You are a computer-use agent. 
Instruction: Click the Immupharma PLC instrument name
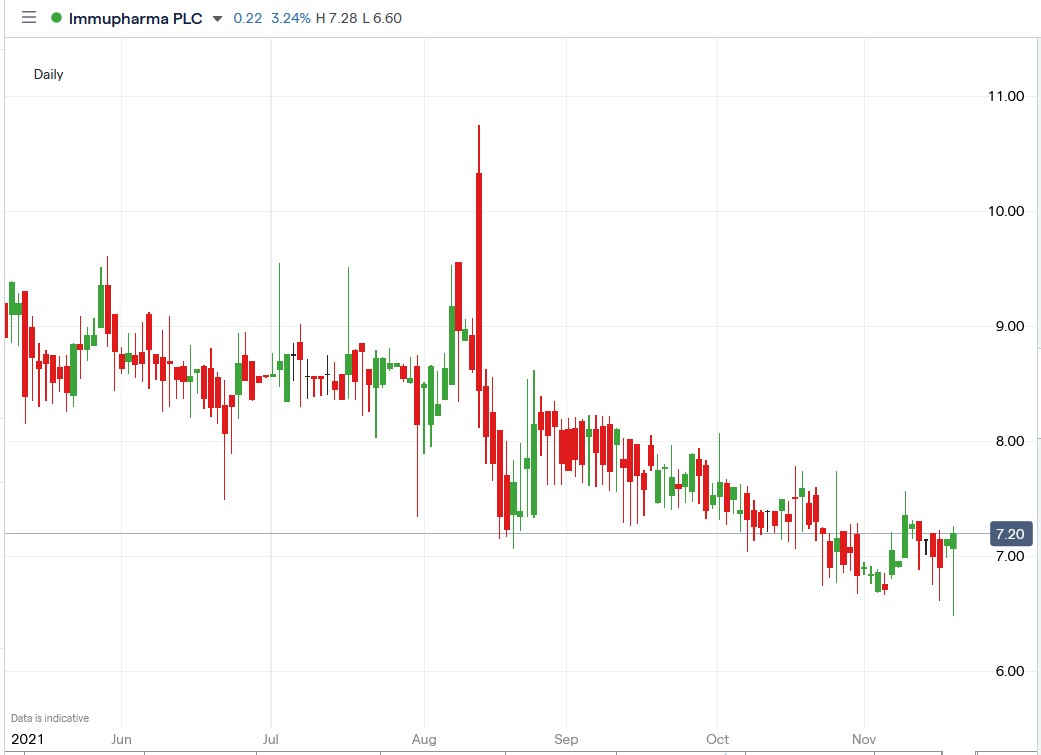135,17
